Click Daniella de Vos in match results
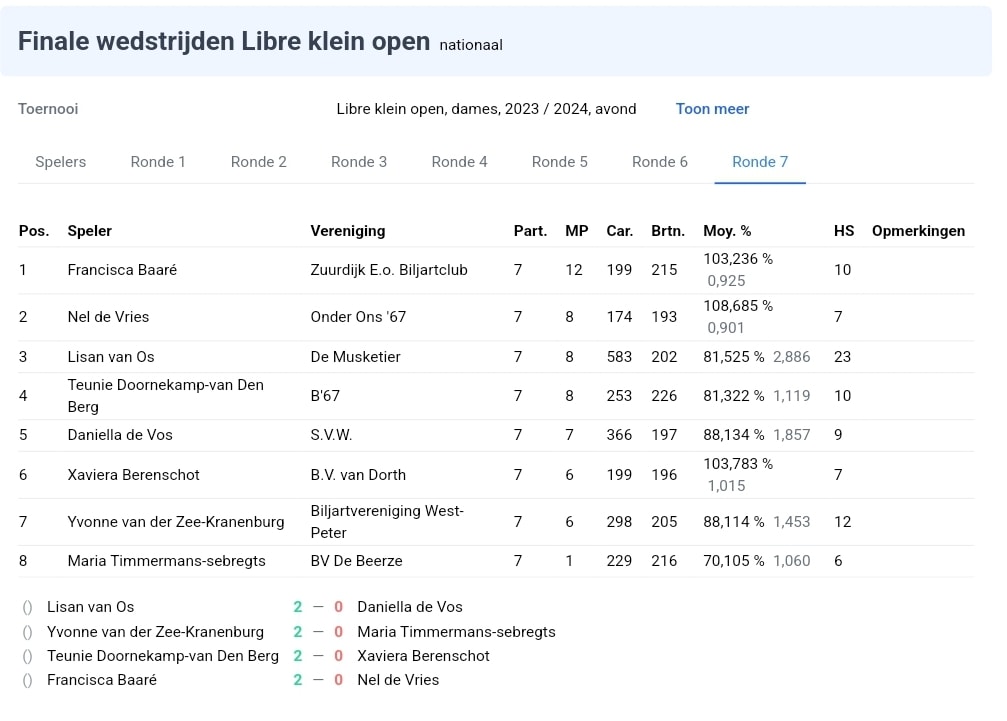The image size is (1007, 721). 410,607
